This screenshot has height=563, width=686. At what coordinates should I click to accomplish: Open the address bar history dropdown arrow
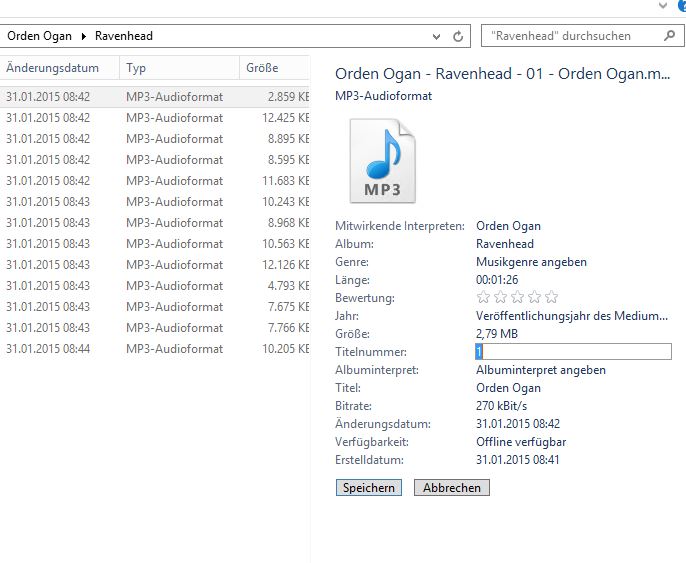click(436, 37)
